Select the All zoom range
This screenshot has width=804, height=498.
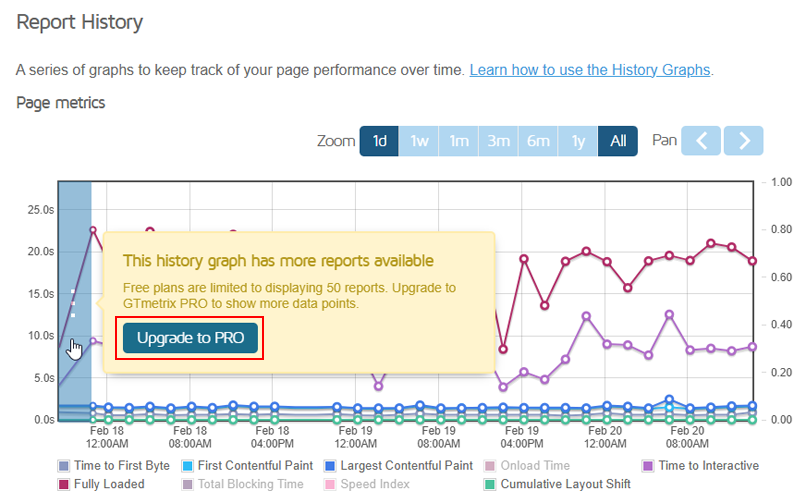click(x=618, y=141)
